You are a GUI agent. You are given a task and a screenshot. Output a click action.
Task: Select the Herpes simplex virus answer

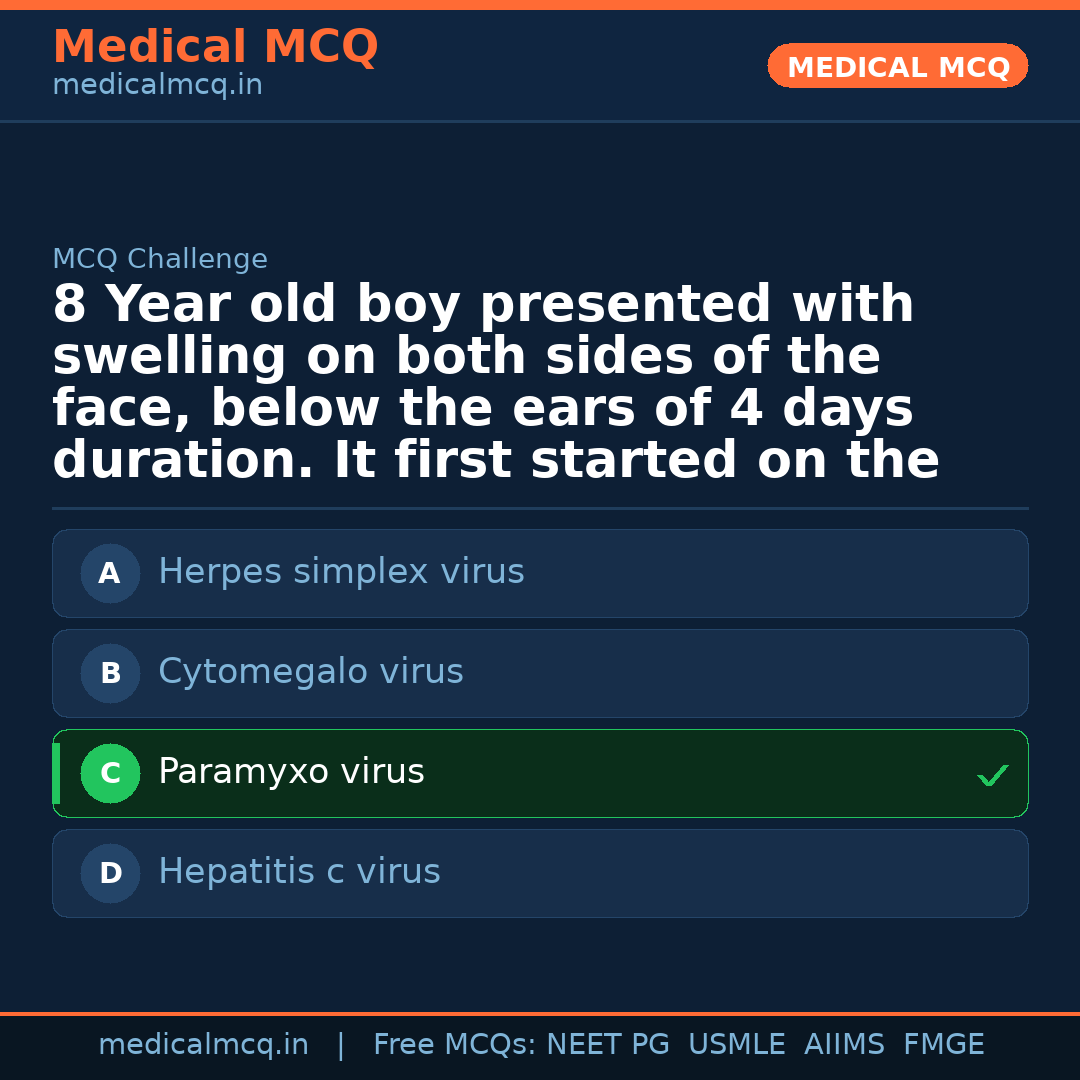pos(341,572)
